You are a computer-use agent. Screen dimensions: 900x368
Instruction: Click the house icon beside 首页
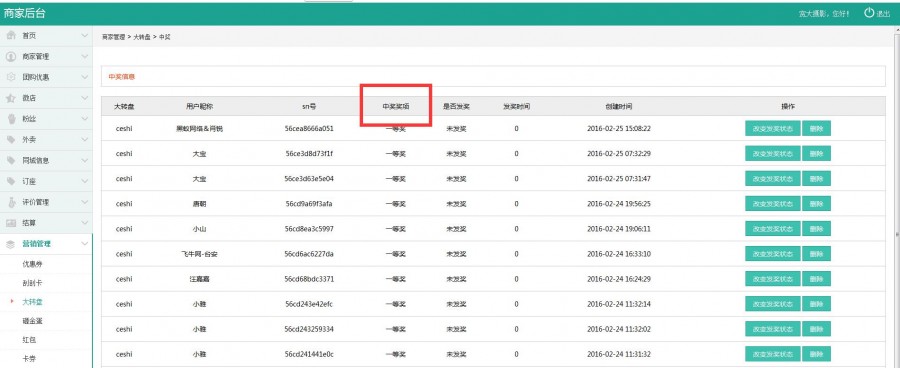pyautogui.click(x=11, y=36)
